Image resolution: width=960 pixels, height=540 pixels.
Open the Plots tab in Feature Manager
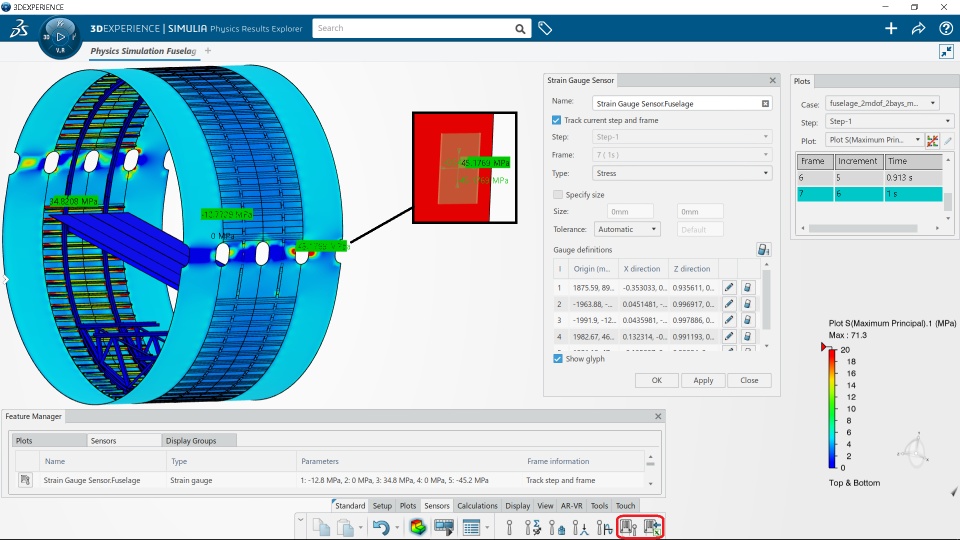pos(49,440)
